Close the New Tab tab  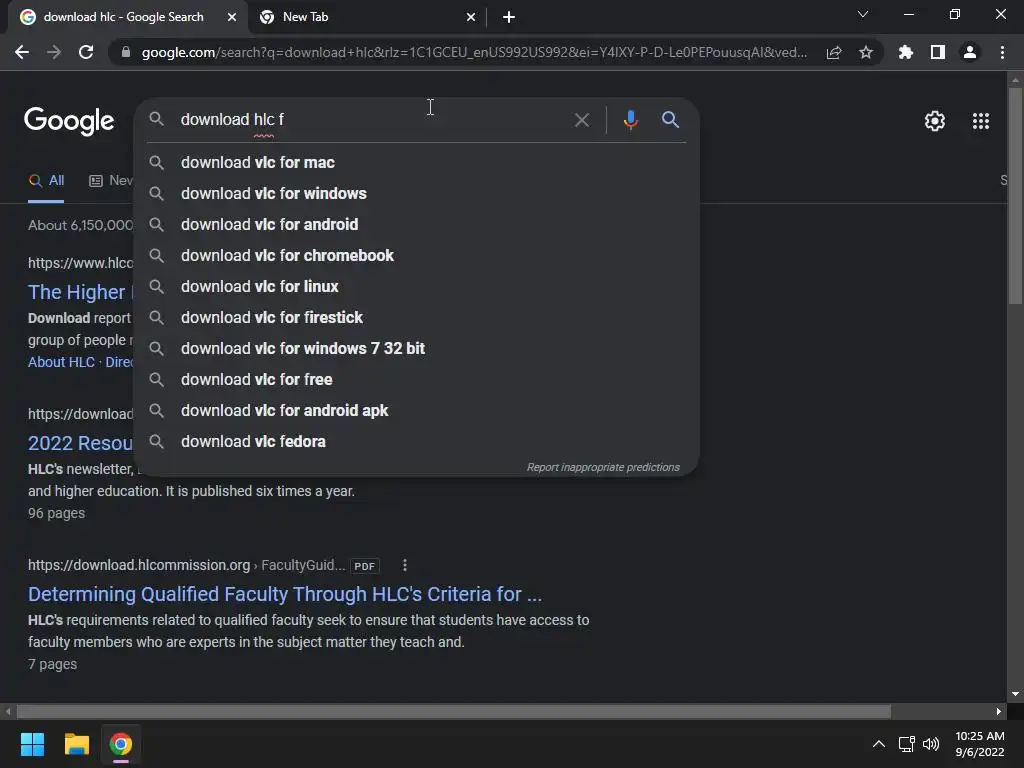pos(471,17)
